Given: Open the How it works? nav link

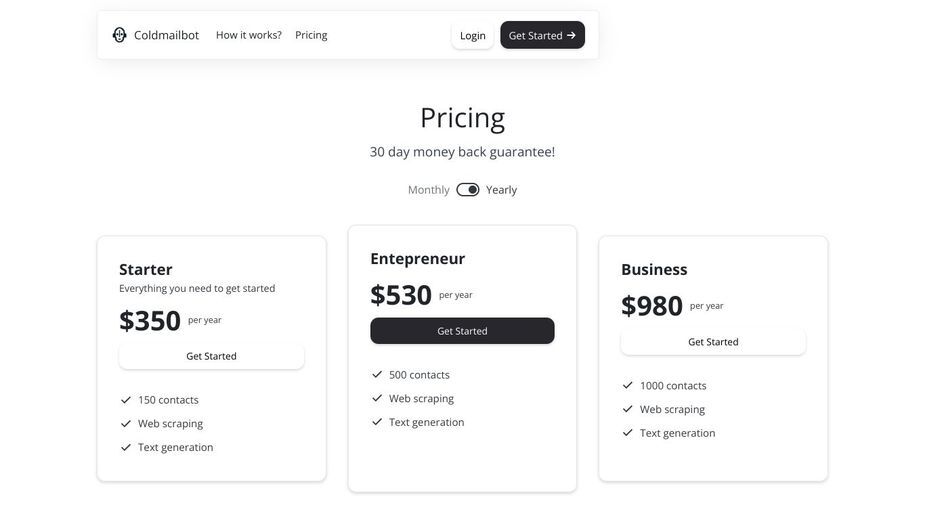Looking at the screenshot, I should (249, 35).
